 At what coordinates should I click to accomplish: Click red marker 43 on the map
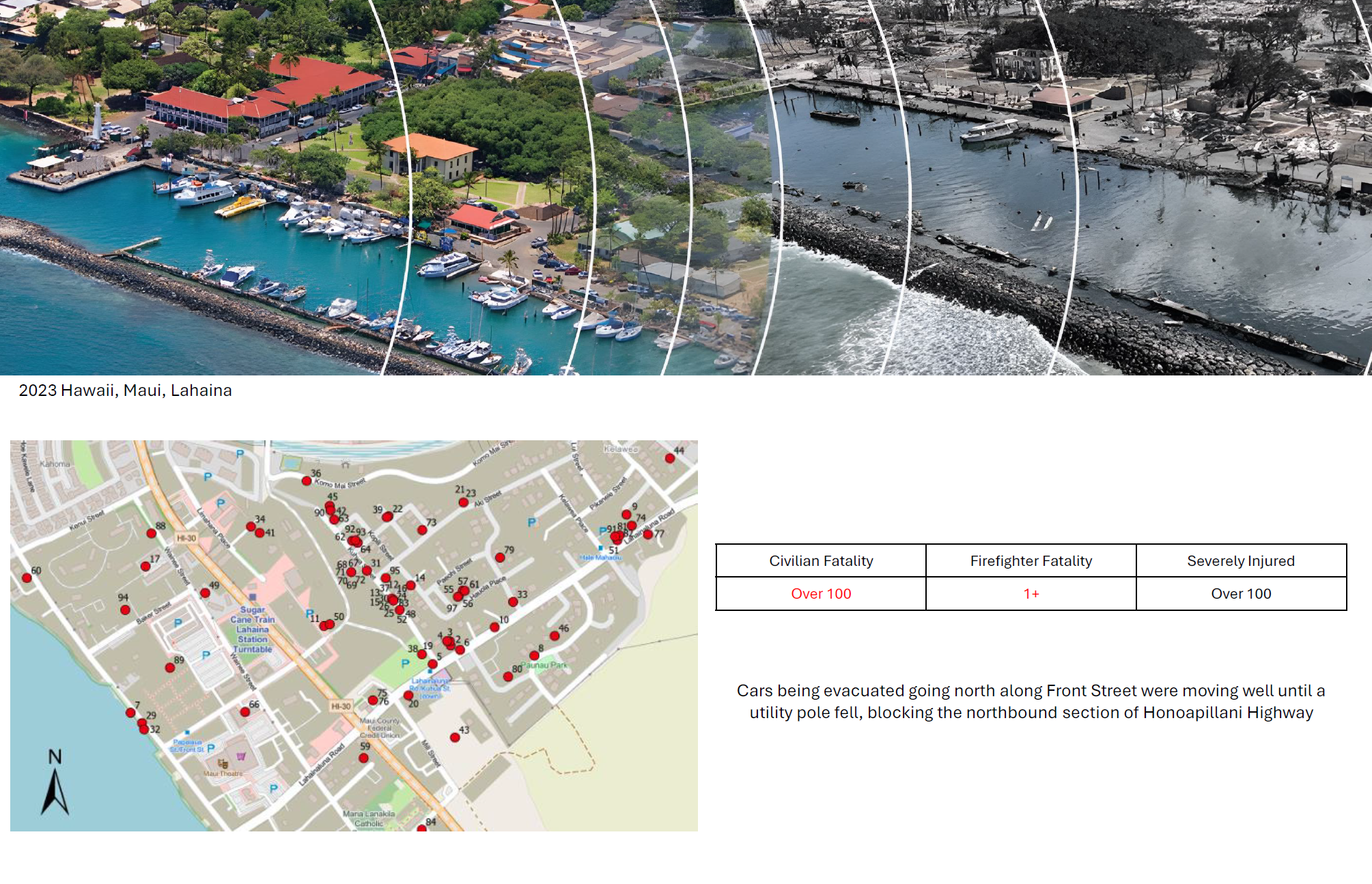click(455, 737)
